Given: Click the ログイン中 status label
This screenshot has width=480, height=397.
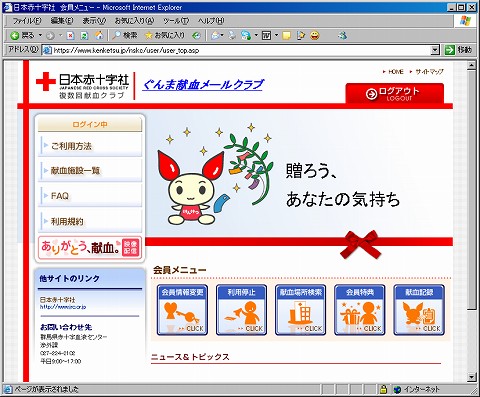Looking at the screenshot, I should click(90, 125).
